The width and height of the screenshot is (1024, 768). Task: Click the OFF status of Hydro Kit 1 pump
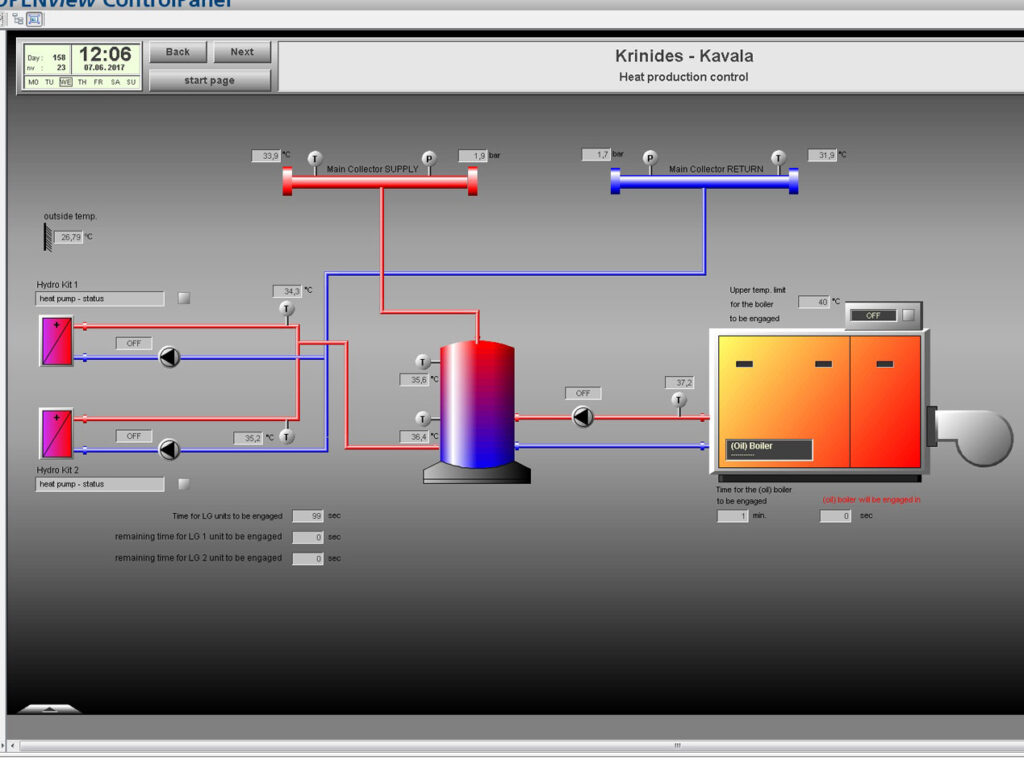pos(134,344)
